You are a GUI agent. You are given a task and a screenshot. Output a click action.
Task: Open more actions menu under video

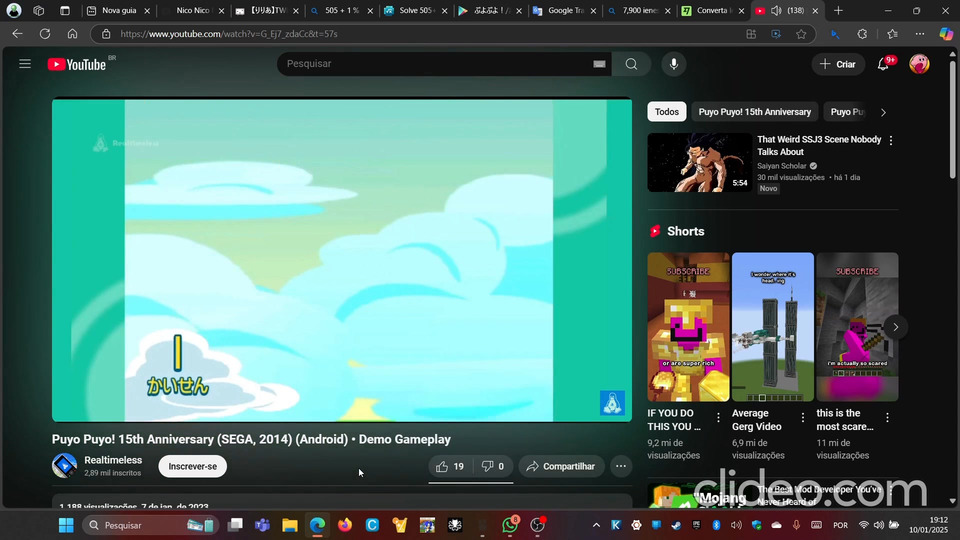(621, 467)
